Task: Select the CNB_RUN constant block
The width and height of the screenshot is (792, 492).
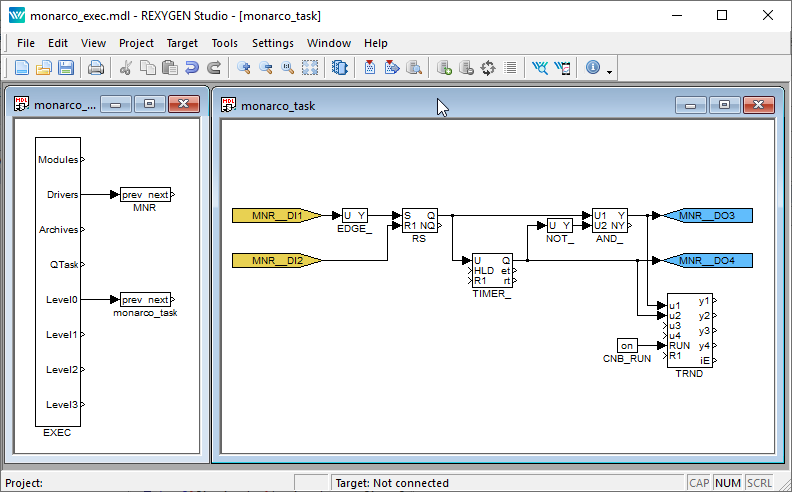Action: pyautogui.click(x=627, y=346)
